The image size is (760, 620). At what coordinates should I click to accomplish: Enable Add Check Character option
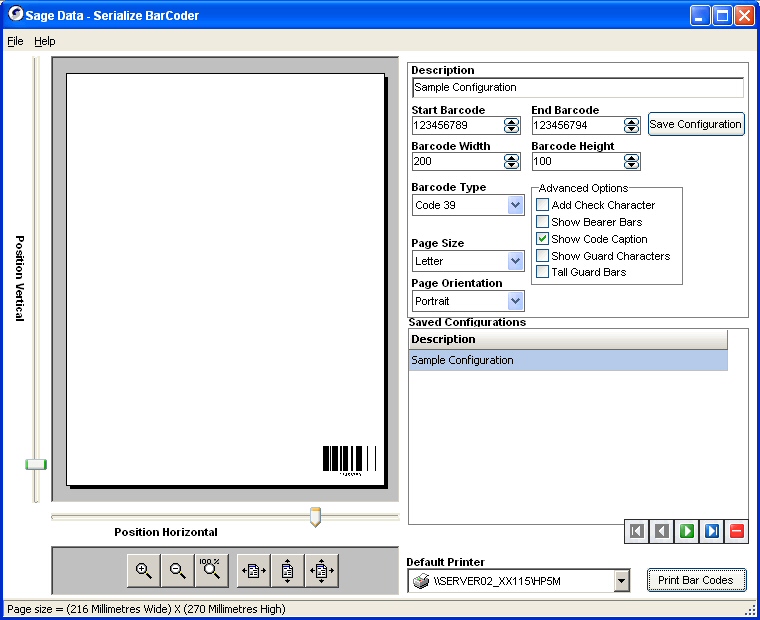[x=542, y=205]
